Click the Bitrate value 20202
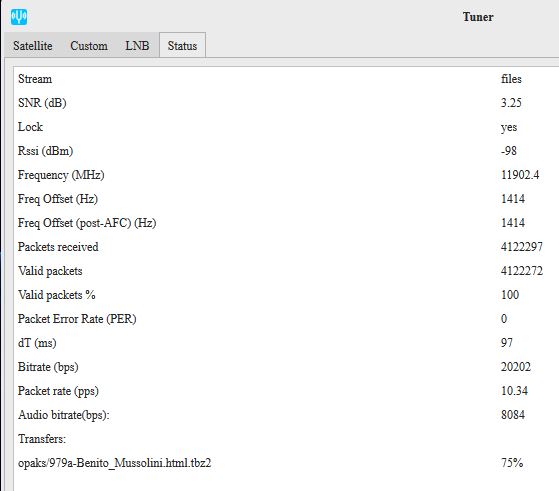 (516, 367)
